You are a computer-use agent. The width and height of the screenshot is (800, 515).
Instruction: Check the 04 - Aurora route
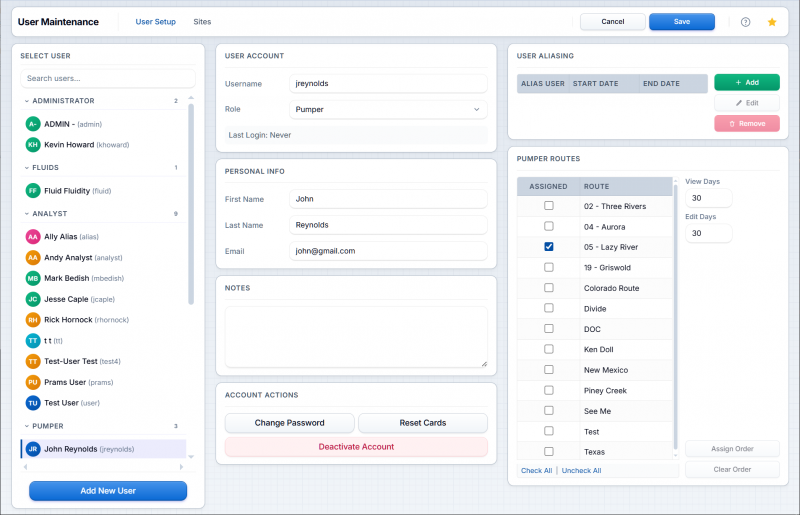pos(548,226)
